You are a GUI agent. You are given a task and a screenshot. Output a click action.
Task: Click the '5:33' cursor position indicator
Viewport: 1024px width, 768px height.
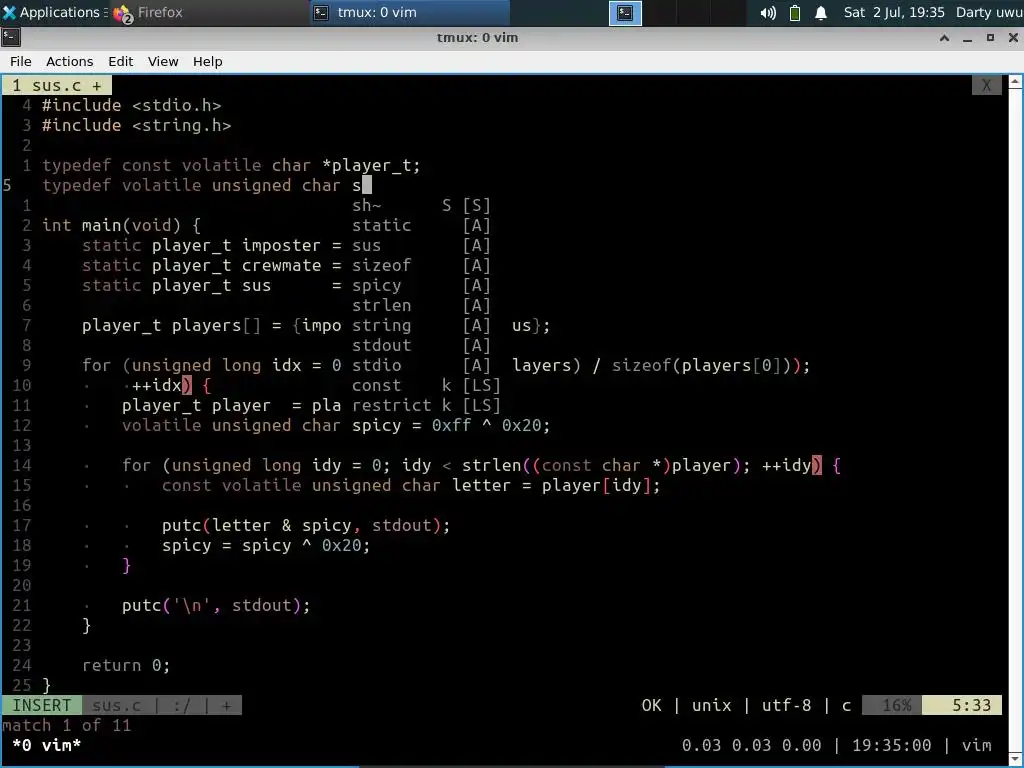[x=963, y=705]
